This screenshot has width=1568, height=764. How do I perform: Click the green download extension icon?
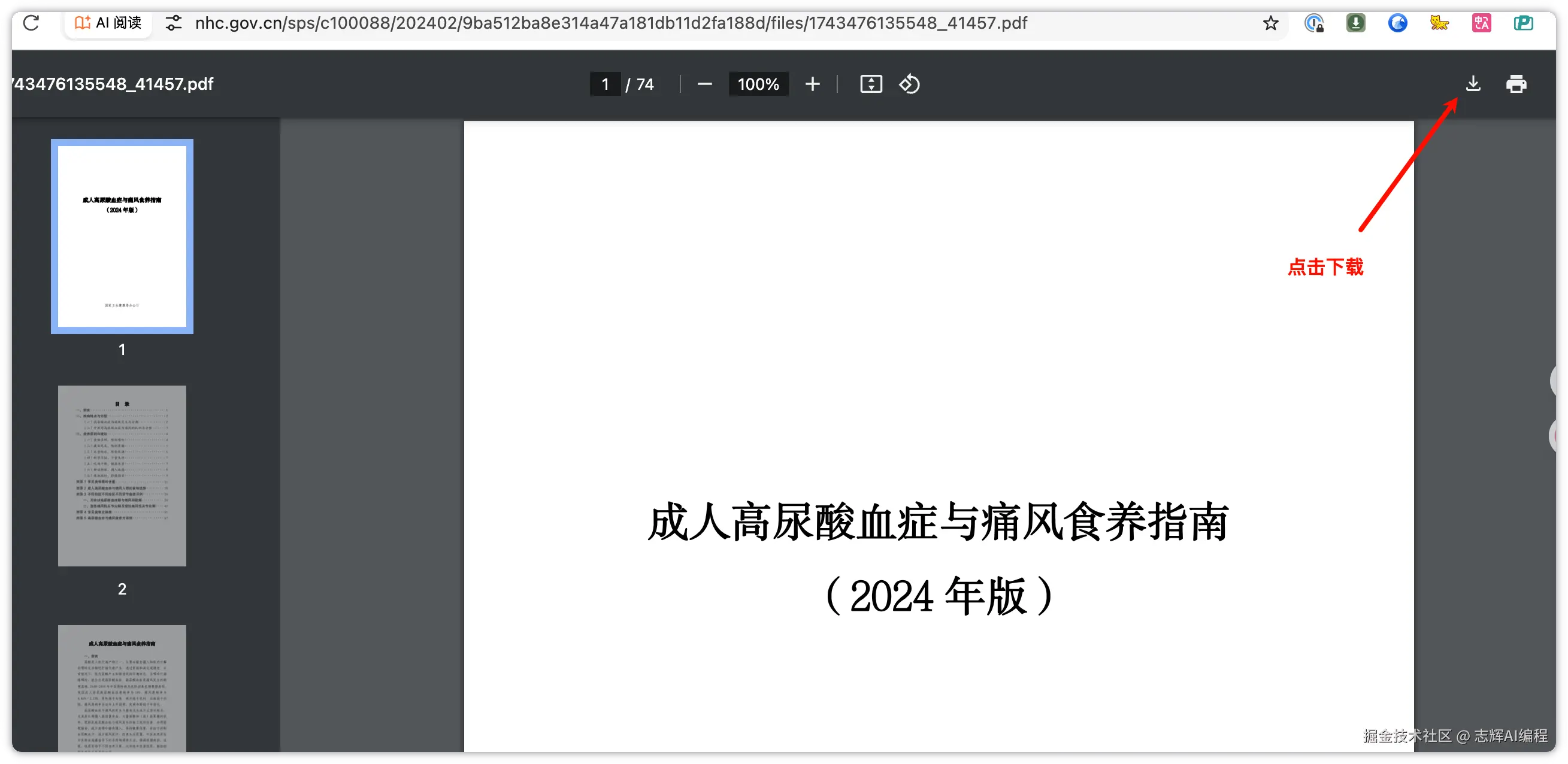pos(1355,23)
